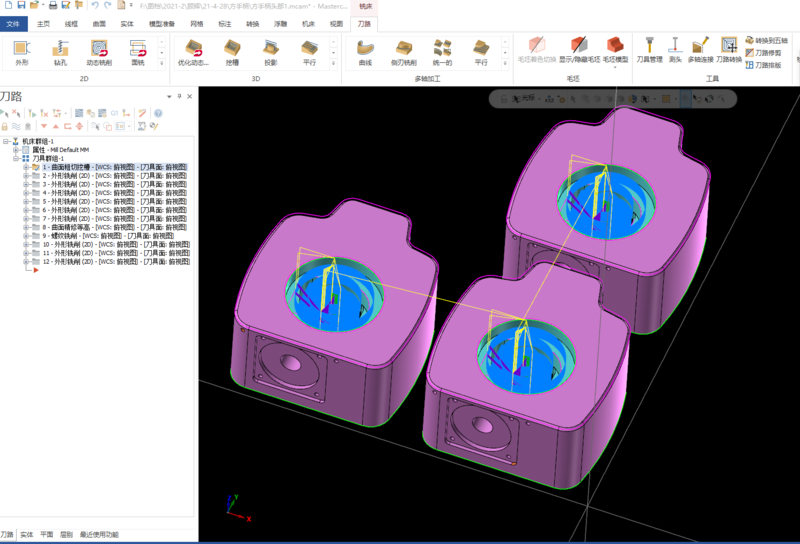This screenshot has width=800, height=544.
Task: Open 最近使用功能 bottom panel tab
Action: (x=99, y=534)
